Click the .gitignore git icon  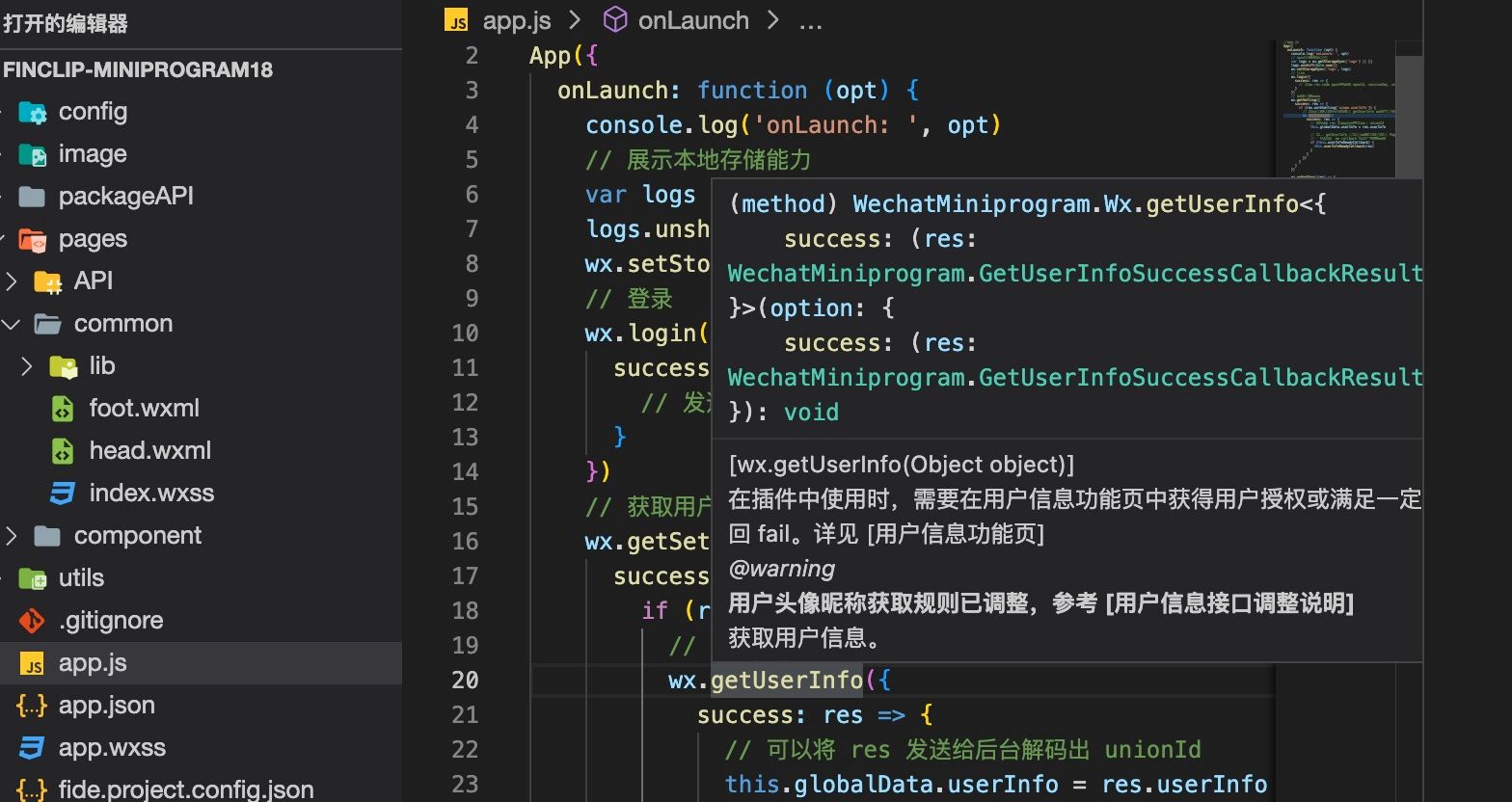click(x=32, y=621)
